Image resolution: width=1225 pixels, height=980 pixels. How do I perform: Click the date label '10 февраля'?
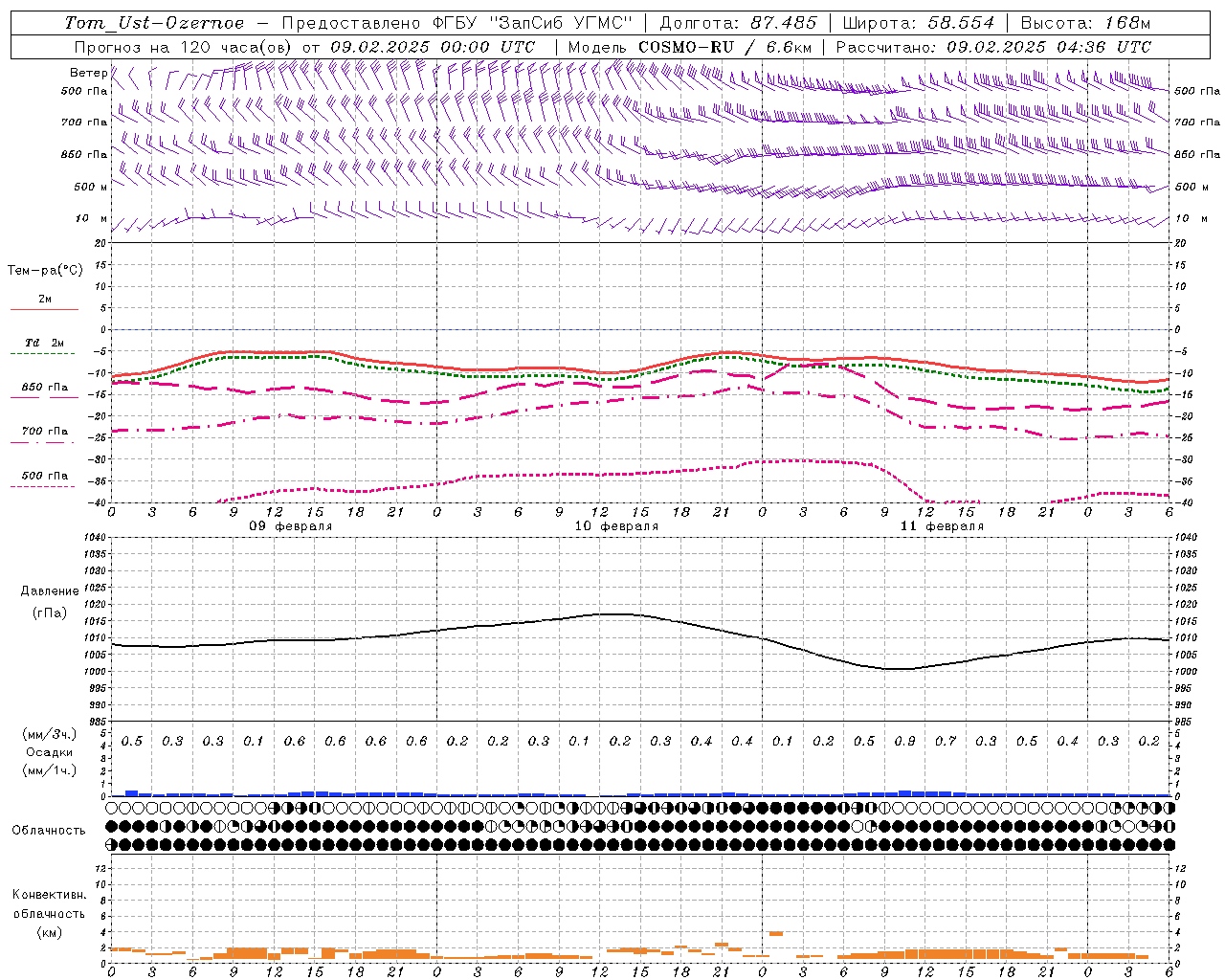[x=616, y=526]
